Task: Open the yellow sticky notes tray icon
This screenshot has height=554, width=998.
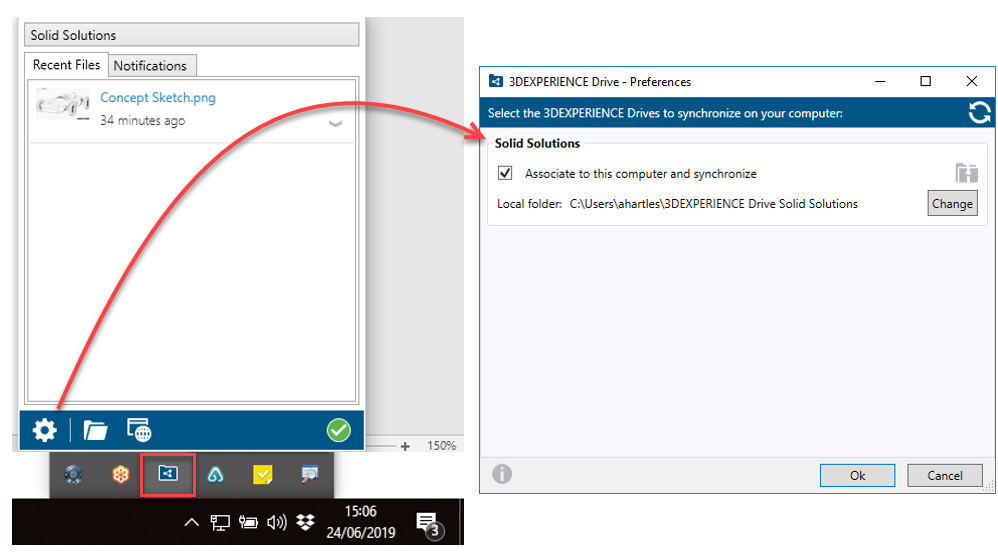Action: [262, 476]
